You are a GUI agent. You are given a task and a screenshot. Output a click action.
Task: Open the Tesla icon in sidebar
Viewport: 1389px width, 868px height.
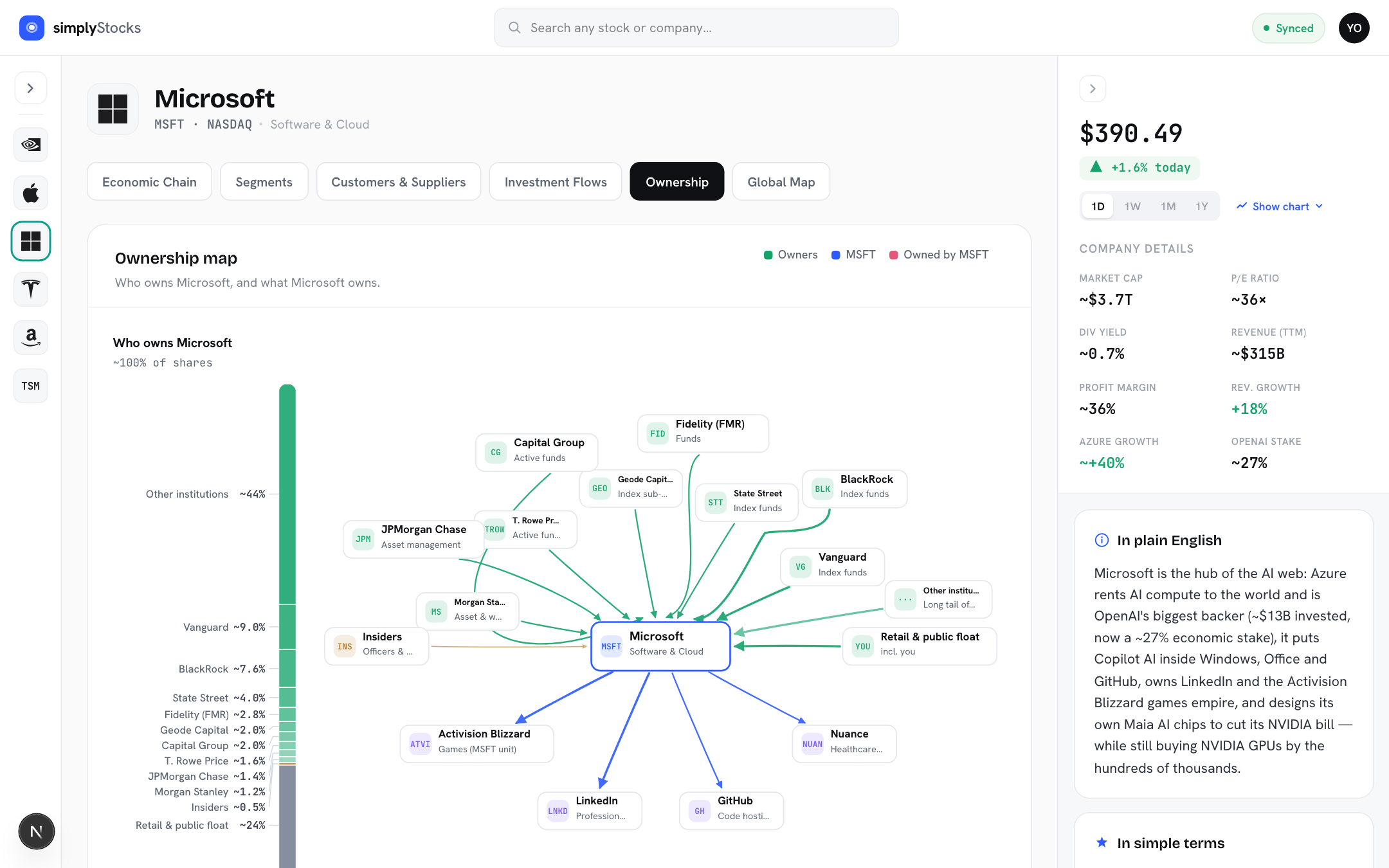pos(31,289)
